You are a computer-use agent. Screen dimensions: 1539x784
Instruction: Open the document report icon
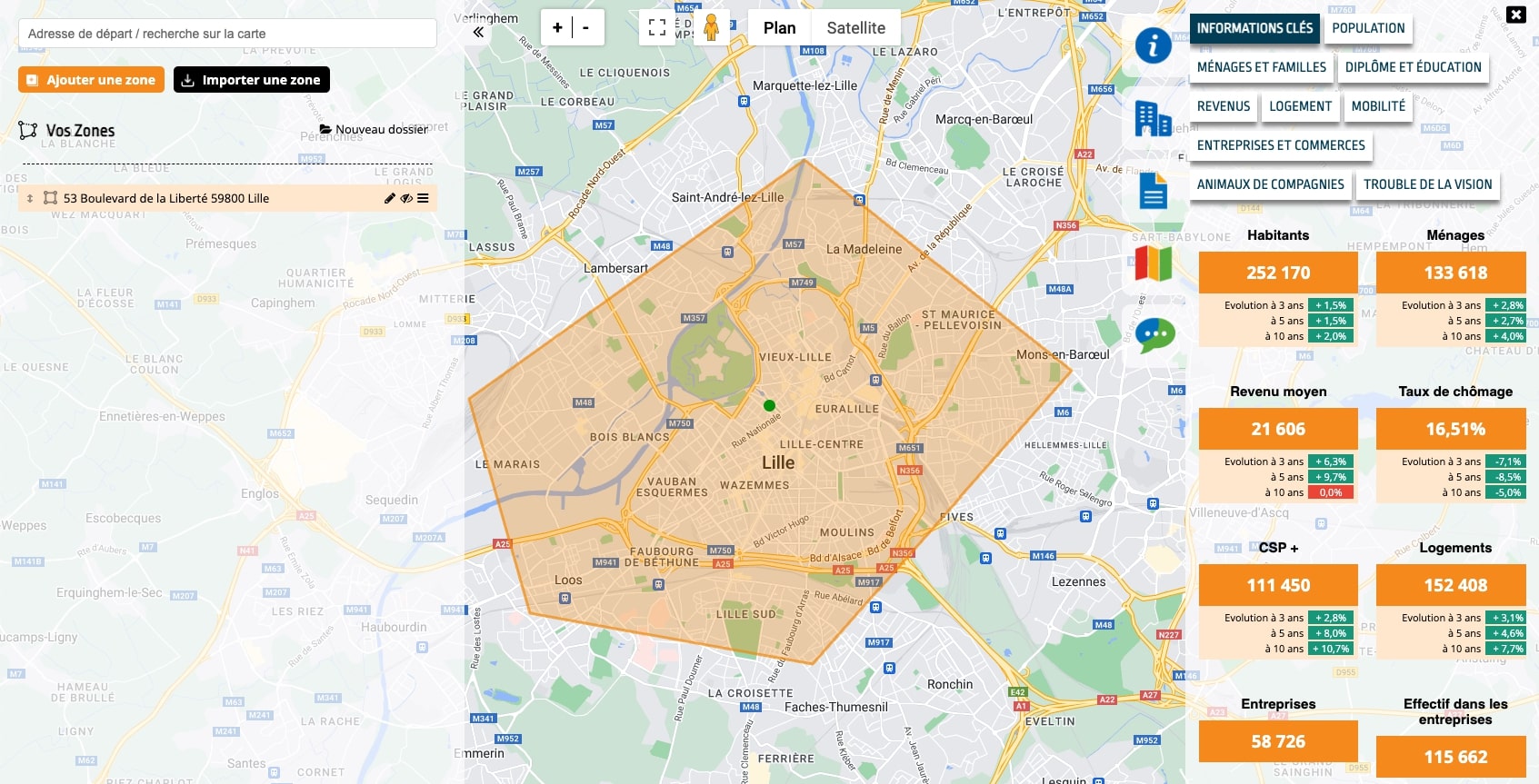pos(1153,191)
